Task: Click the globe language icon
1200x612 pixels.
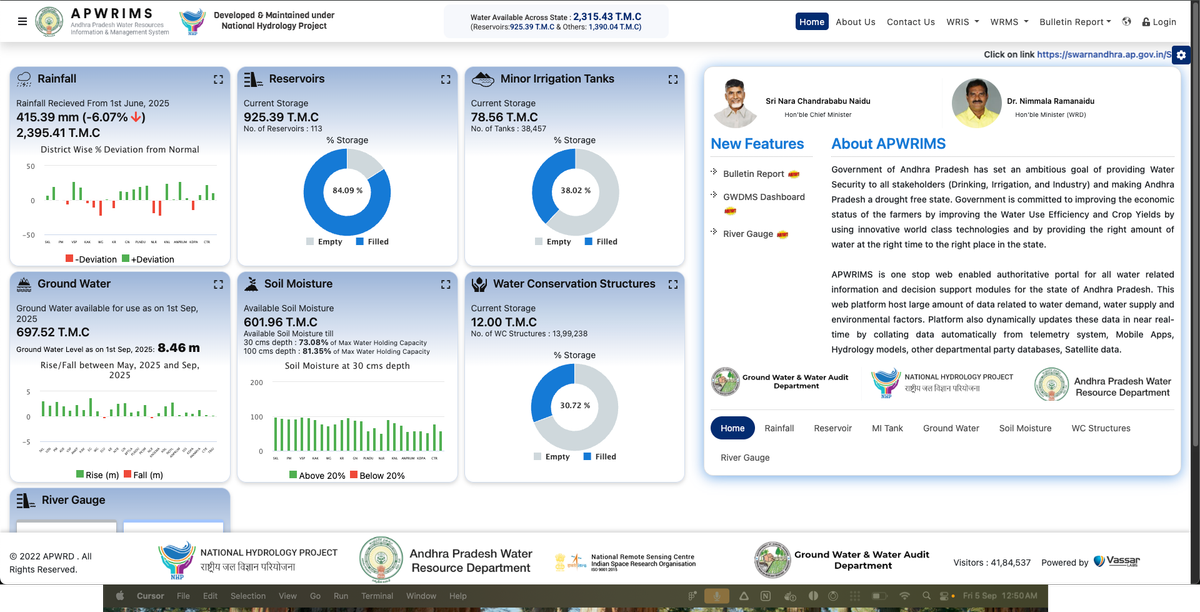Action: [x=1127, y=22]
